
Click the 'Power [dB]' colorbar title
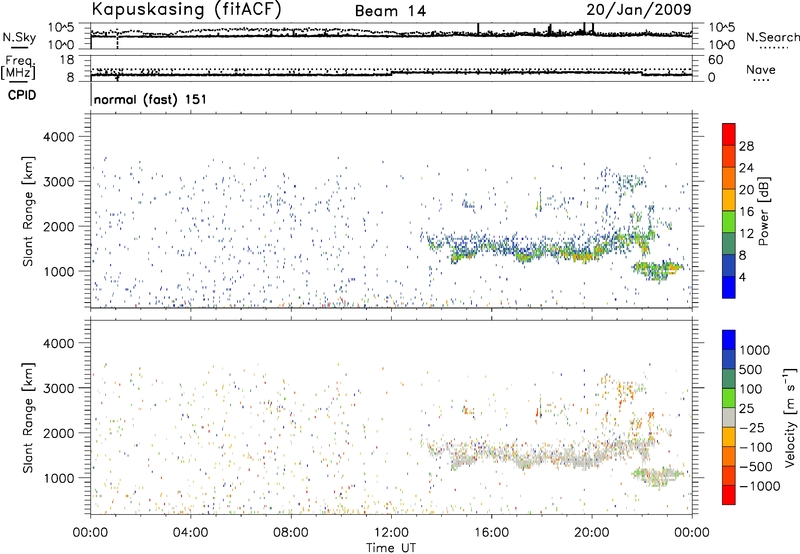[x=763, y=211]
